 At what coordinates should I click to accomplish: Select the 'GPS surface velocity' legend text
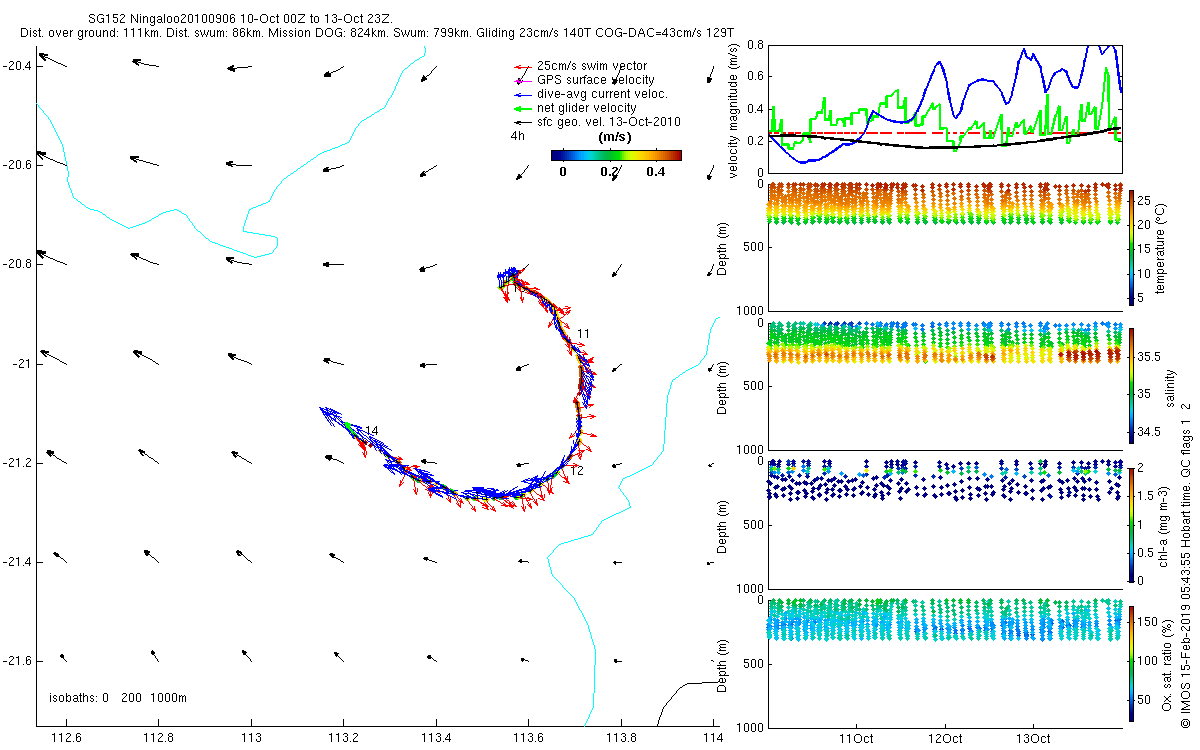tap(596, 80)
